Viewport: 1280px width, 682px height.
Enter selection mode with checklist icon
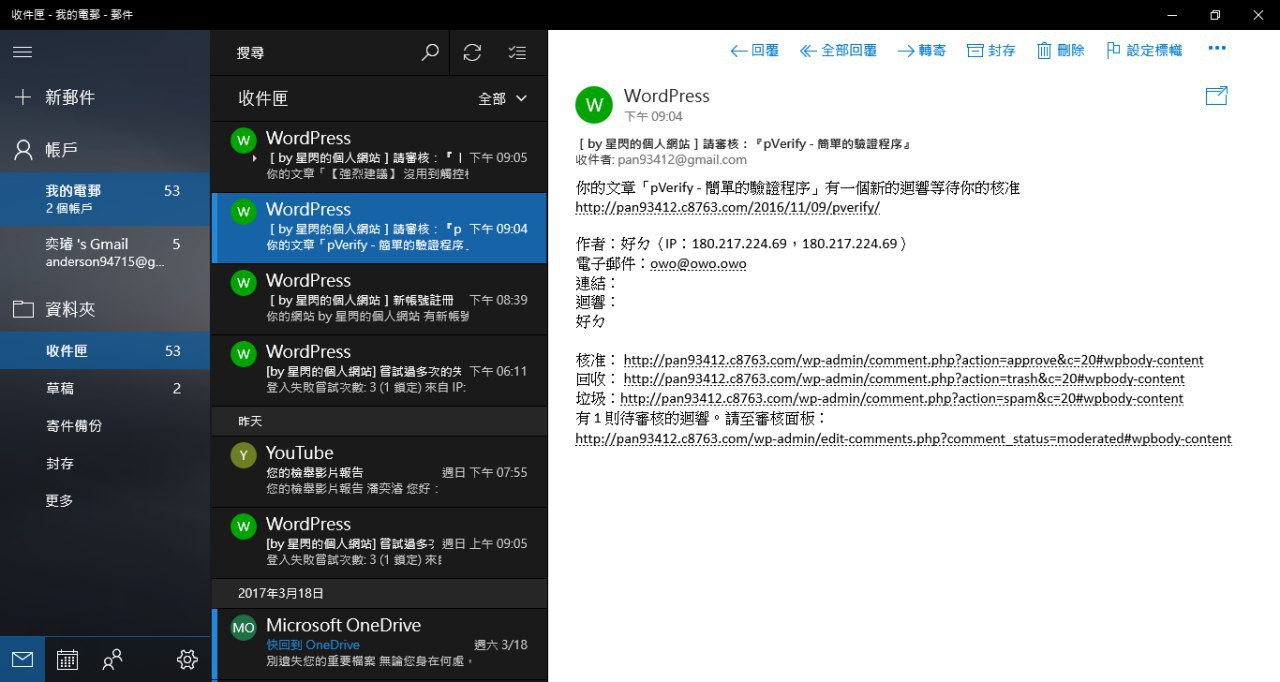[516, 52]
